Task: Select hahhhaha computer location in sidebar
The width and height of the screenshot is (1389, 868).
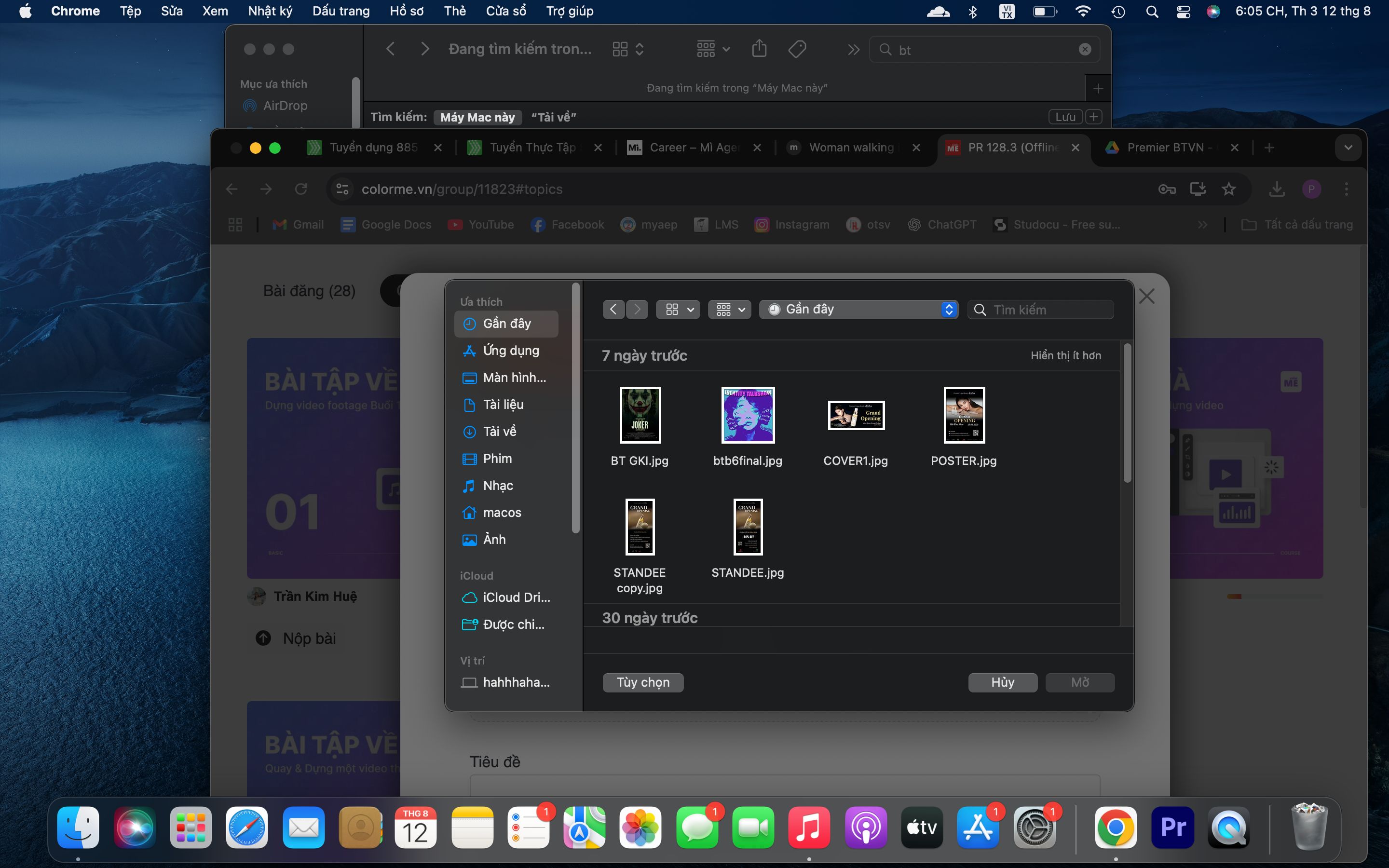Action: click(505, 682)
